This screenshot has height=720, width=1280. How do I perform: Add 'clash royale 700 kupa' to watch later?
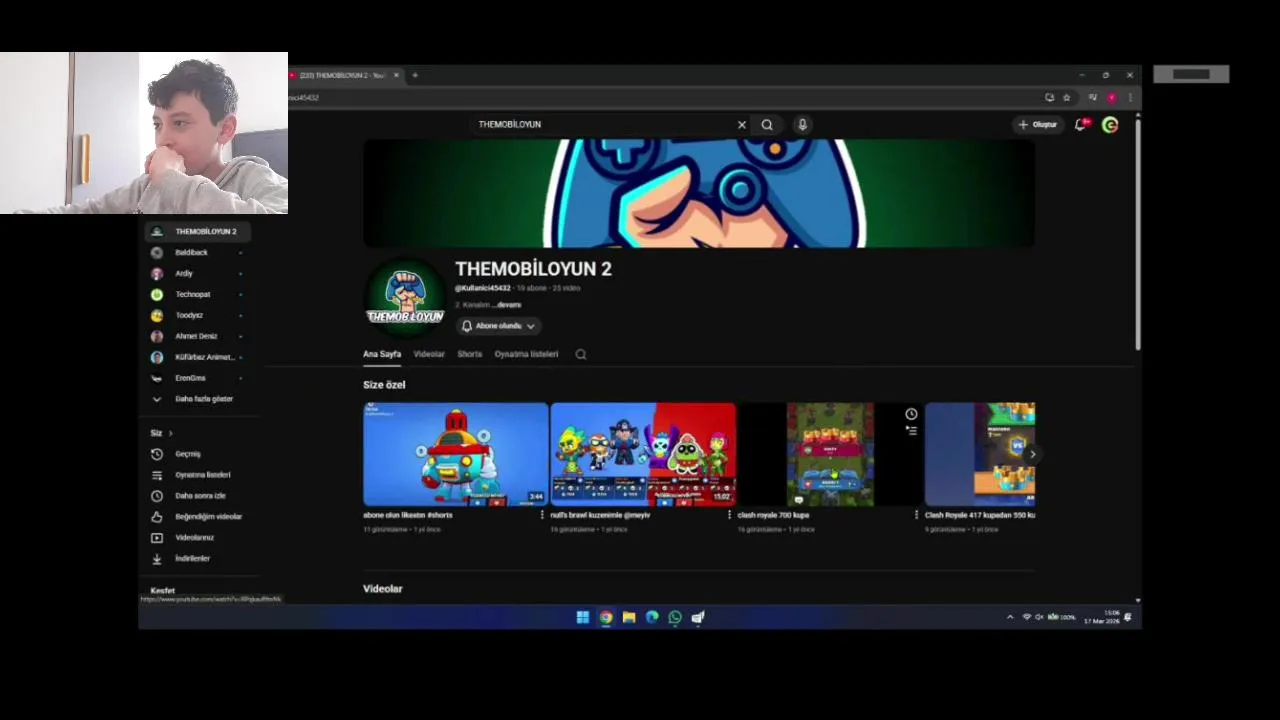pyautogui.click(x=911, y=414)
